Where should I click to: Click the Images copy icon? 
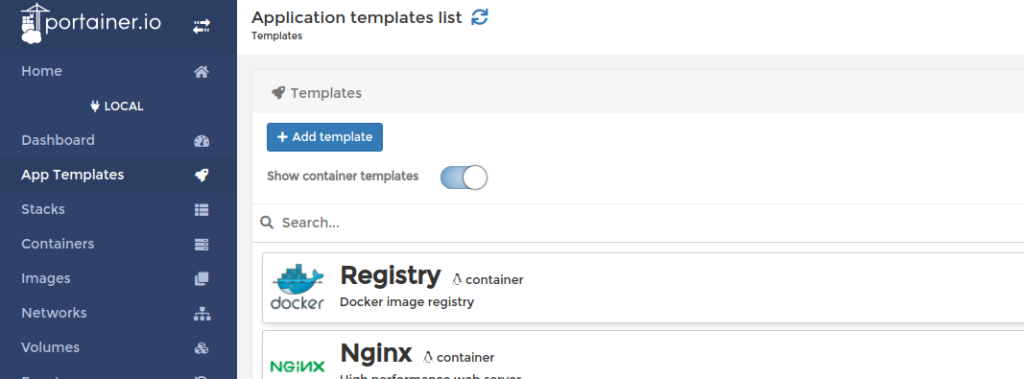(x=202, y=279)
